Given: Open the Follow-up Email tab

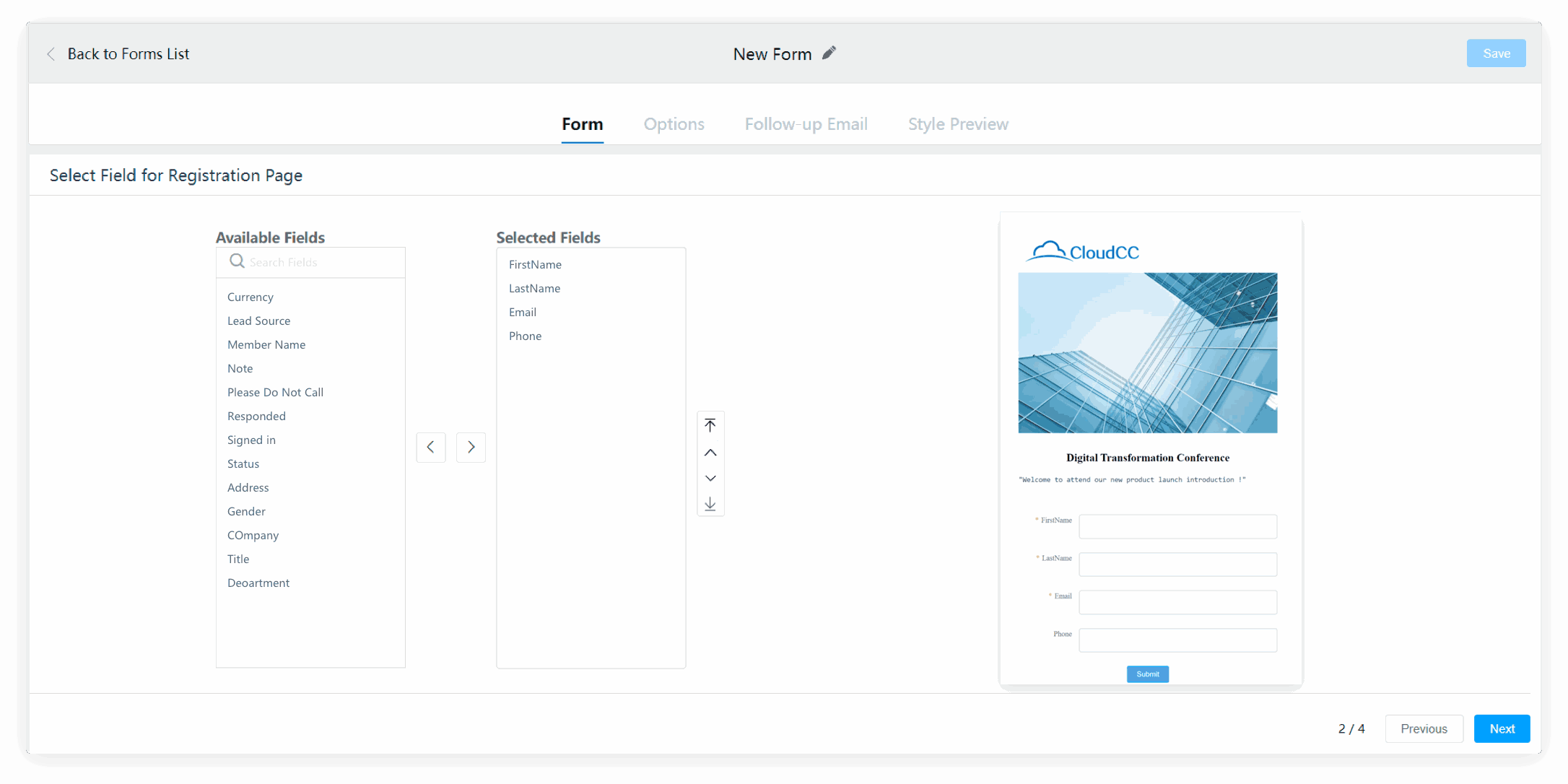Looking at the screenshot, I should 806,124.
